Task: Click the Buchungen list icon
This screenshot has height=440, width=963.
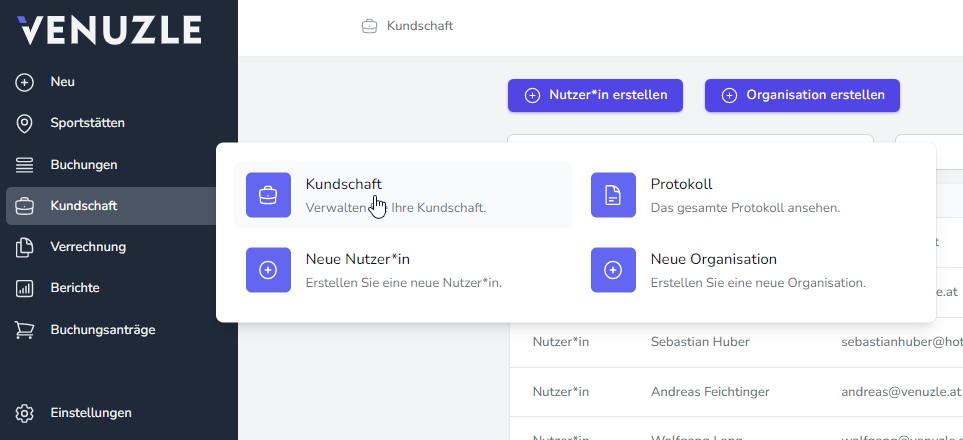Action: 25,164
